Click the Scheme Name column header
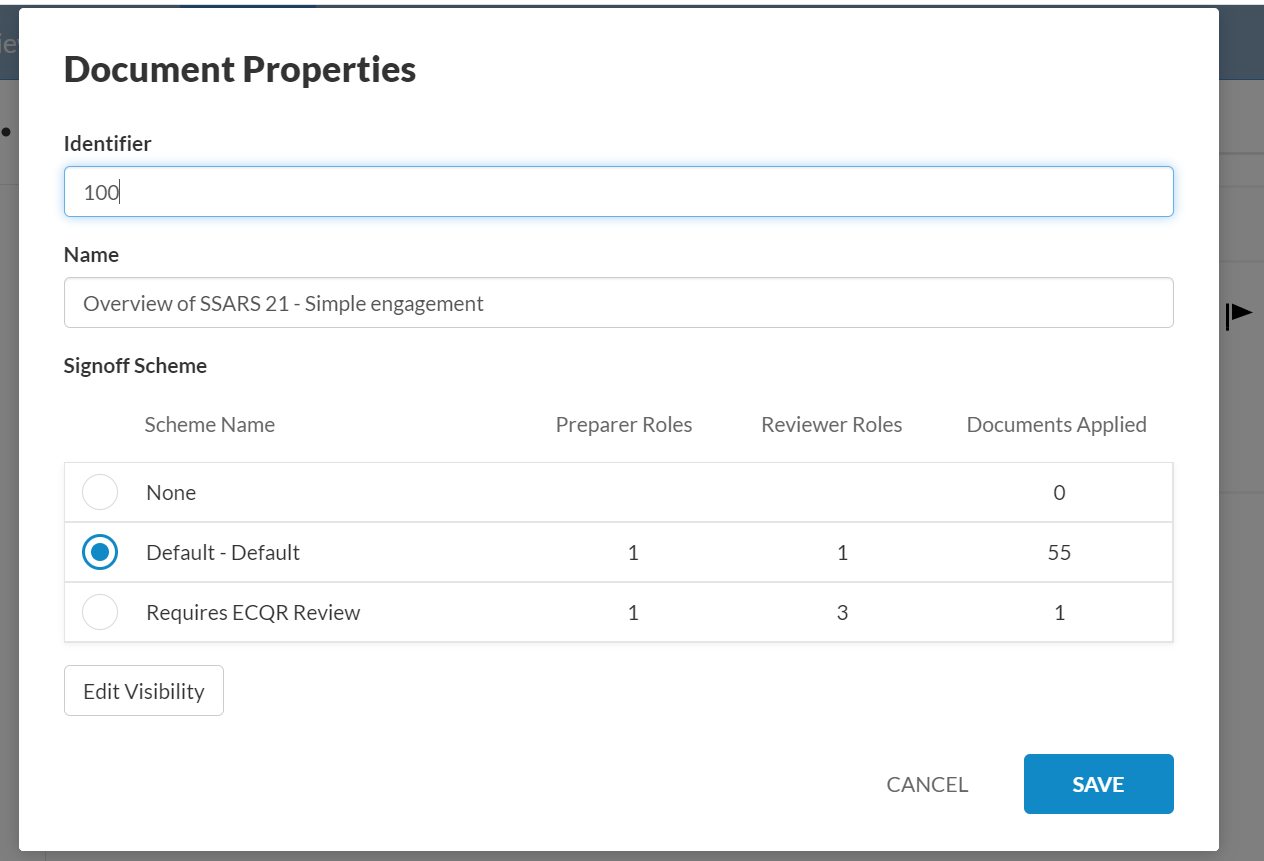This screenshot has height=861, width=1264. click(x=209, y=424)
